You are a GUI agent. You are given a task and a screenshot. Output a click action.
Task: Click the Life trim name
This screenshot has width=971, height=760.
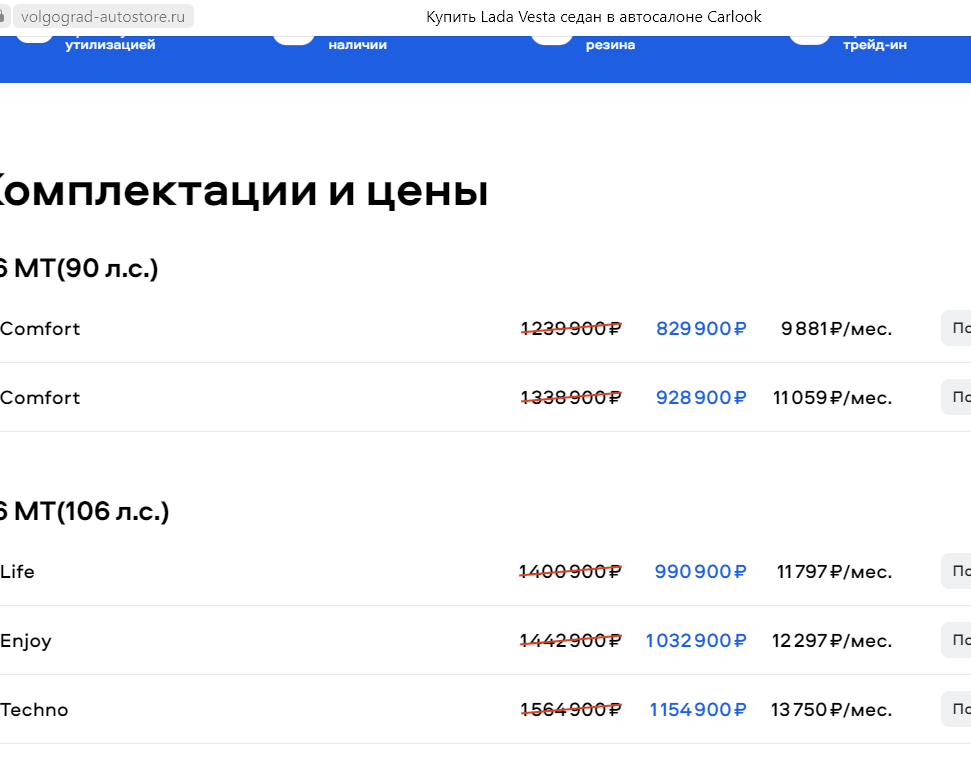coord(17,571)
